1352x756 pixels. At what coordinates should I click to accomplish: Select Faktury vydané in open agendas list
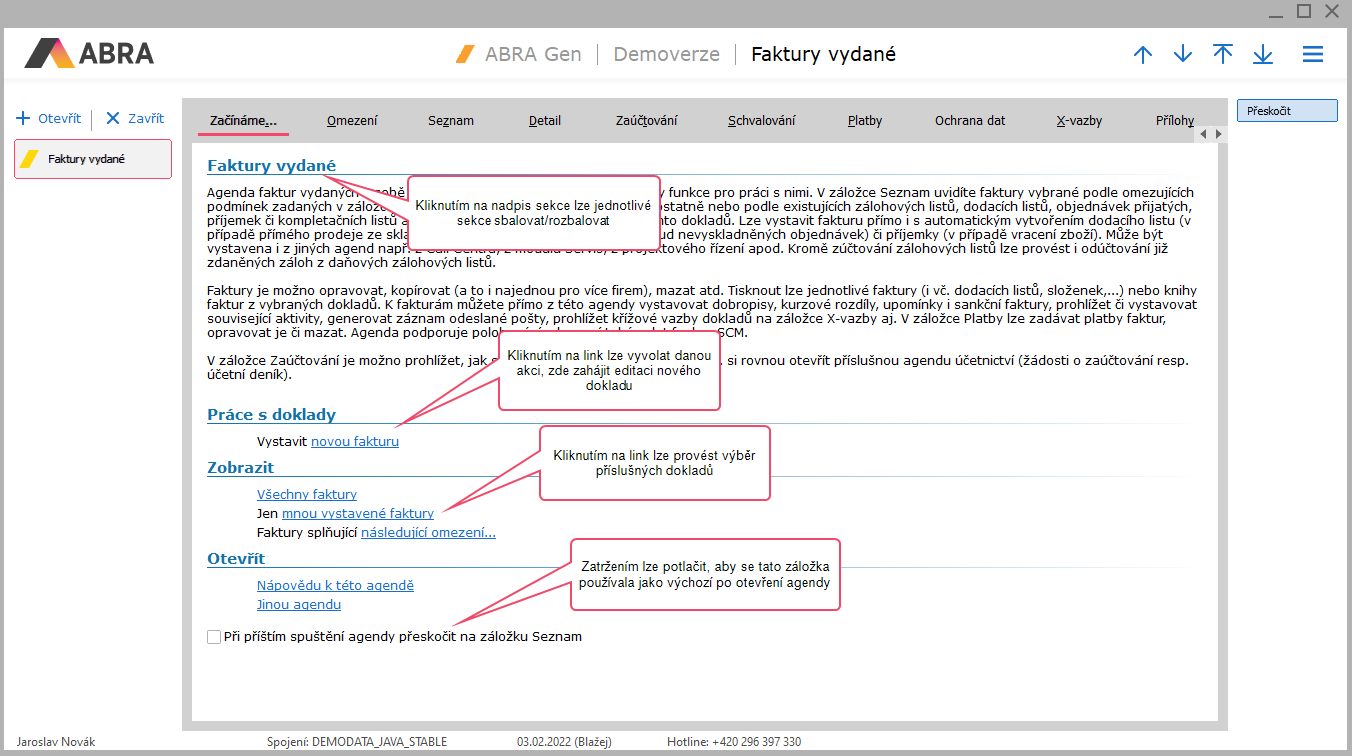click(x=93, y=159)
